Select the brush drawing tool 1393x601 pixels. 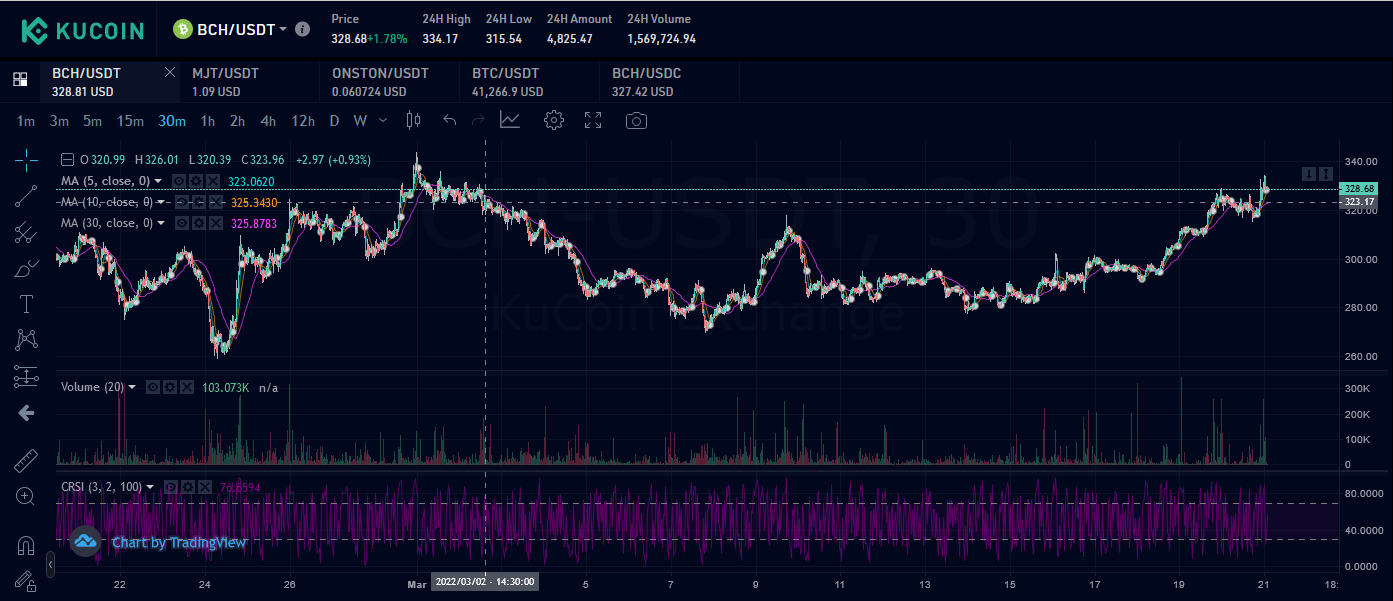pyautogui.click(x=27, y=268)
